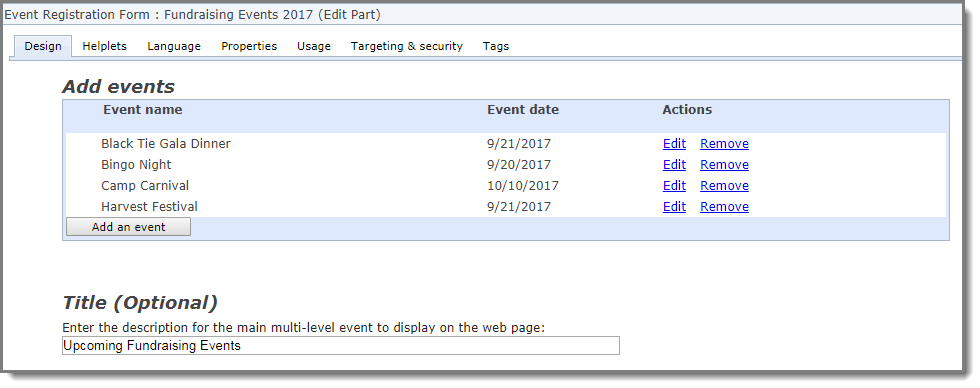980x388 pixels.
Task: Click the Title (Optional) heading
Action: point(140,303)
